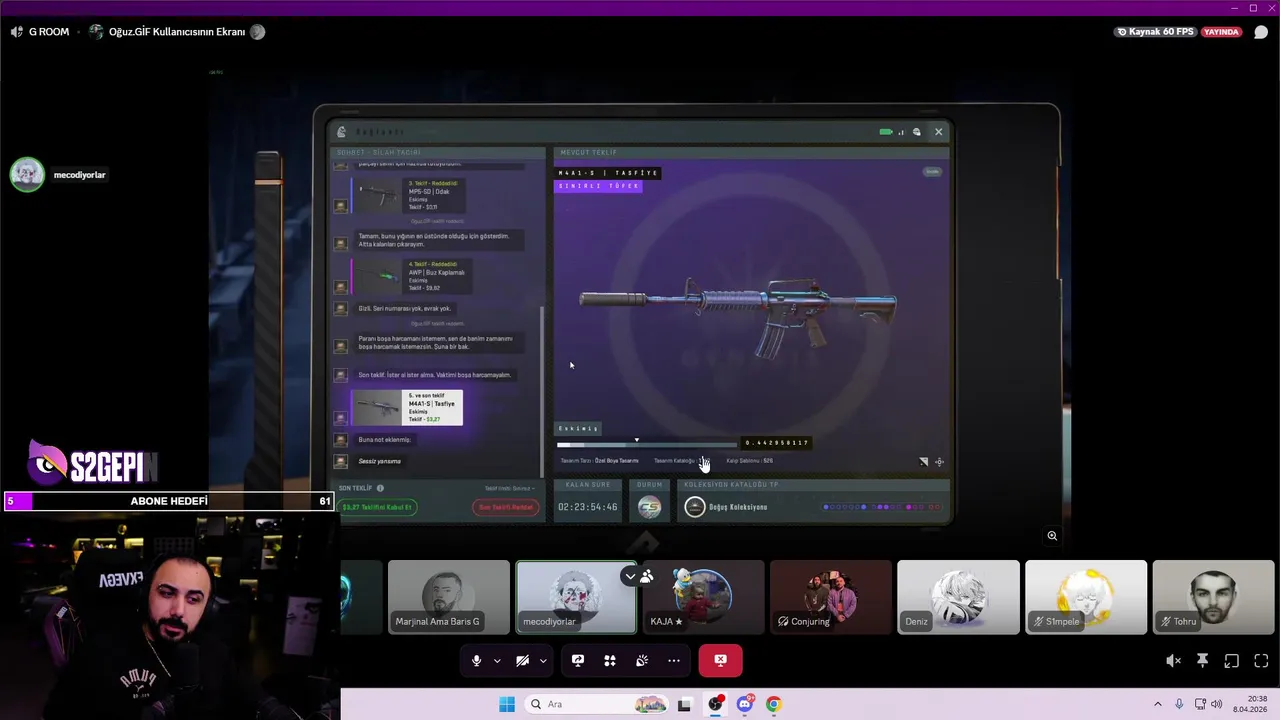Open the Windows Start menu

(507, 704)
